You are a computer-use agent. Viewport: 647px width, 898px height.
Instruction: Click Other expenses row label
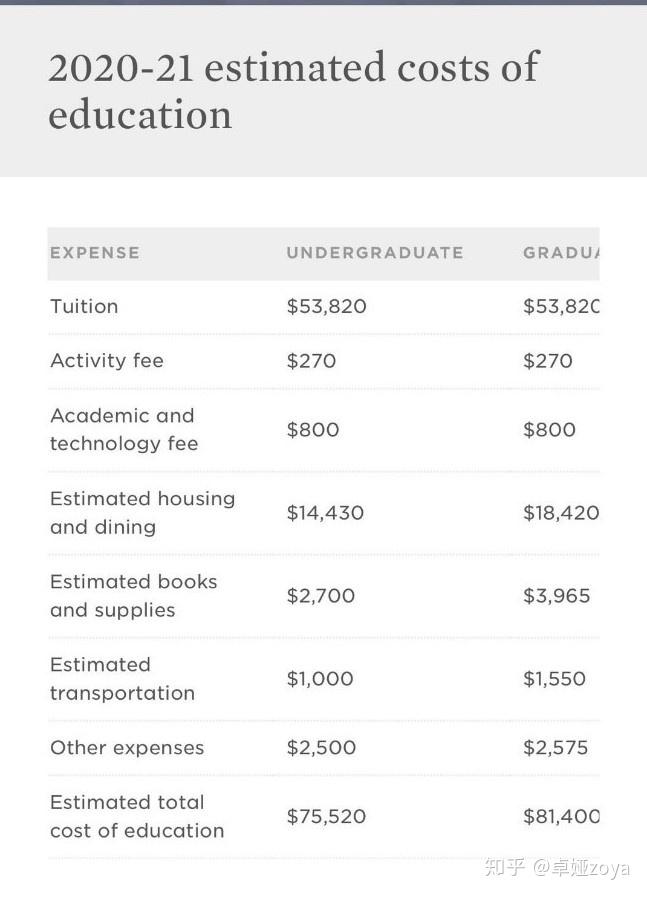(127, 748)
